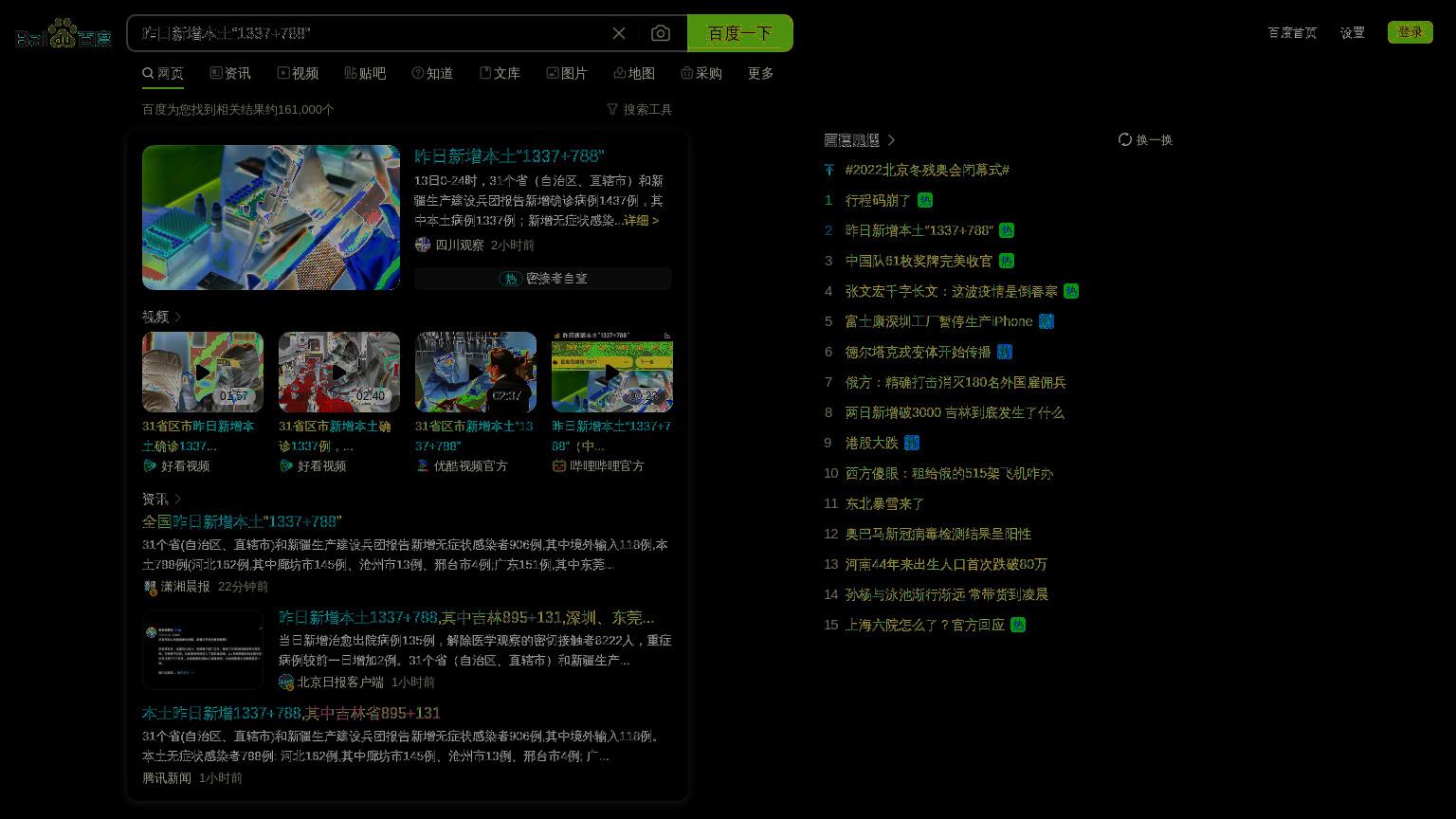Open hot search 德尔塔克戎变体开始传播
1456x819 pixels.
tap(918, 352)
